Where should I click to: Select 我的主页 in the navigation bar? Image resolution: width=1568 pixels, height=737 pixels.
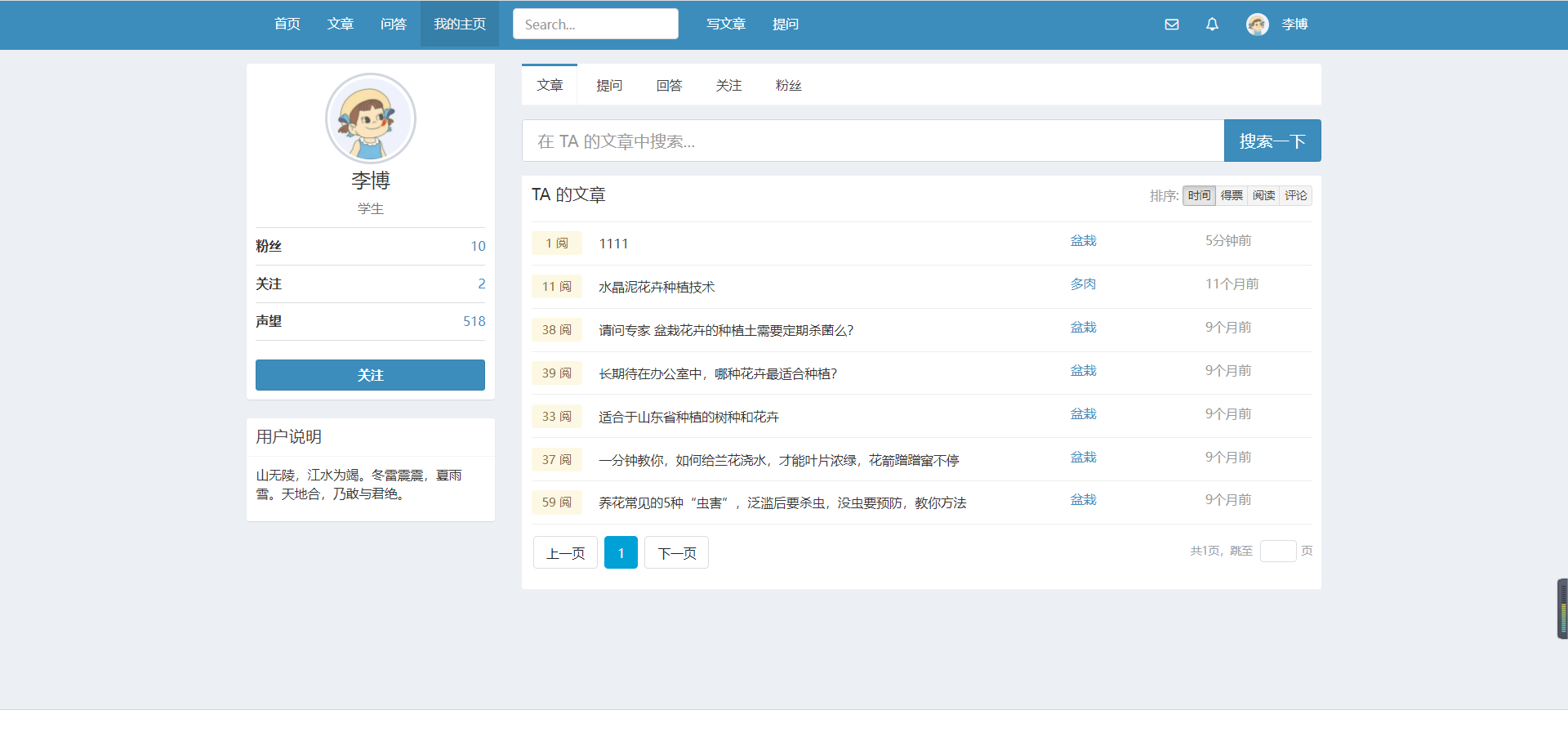click(460, 25)
